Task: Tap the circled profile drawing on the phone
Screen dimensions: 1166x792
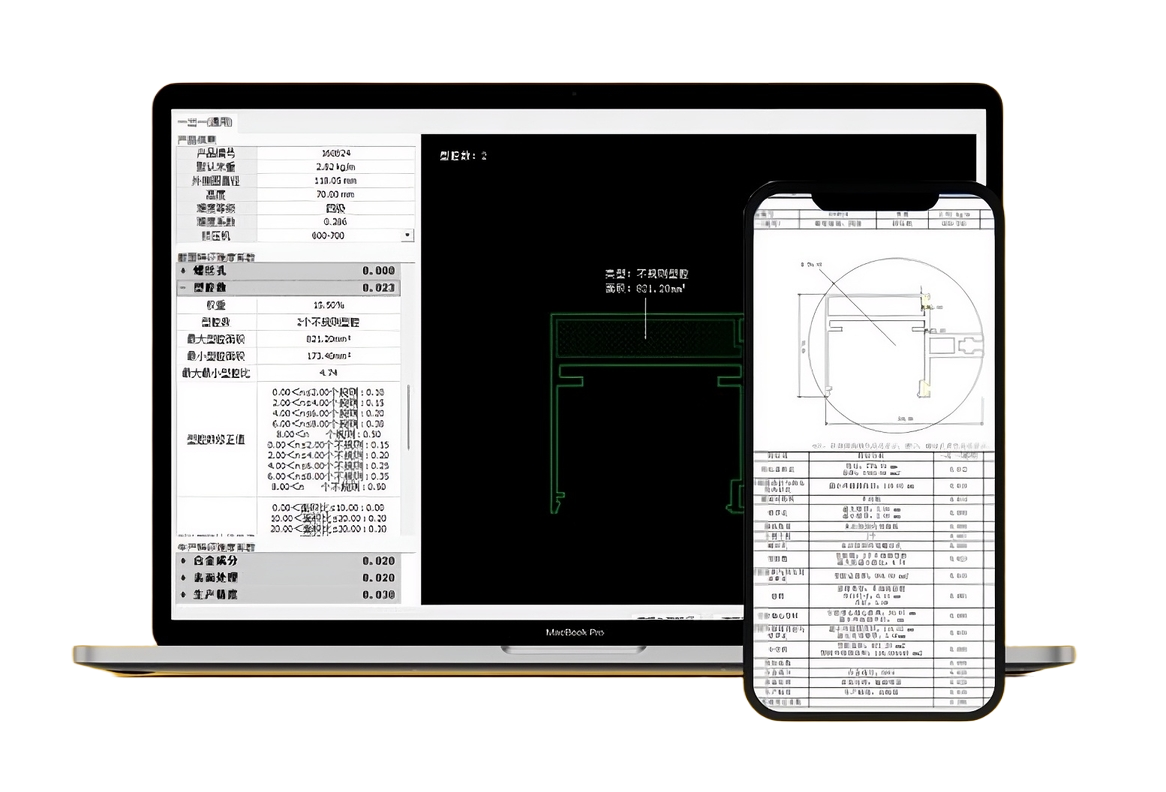Action: click(x=895, y=345)
